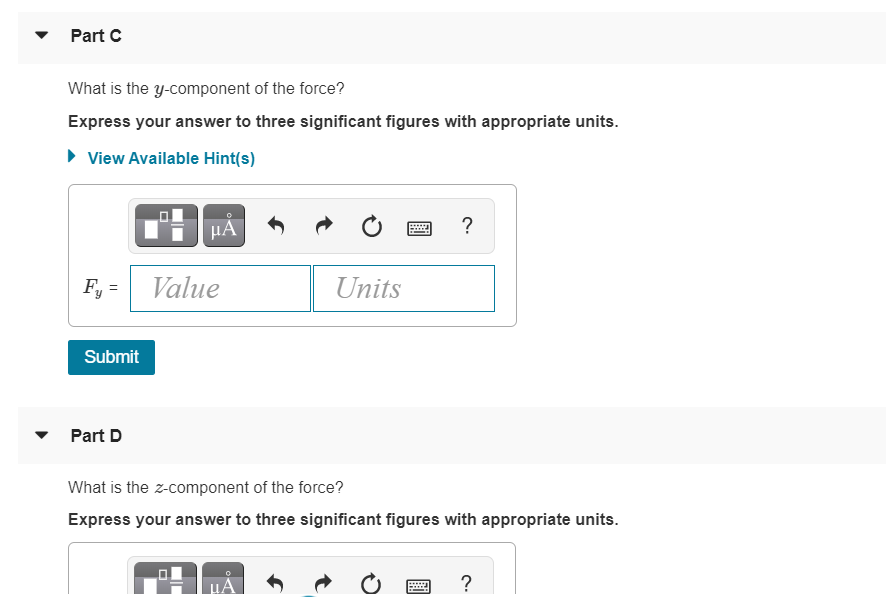Collapse the Part D section
The image size is (886, 597).
click(40, 434)
